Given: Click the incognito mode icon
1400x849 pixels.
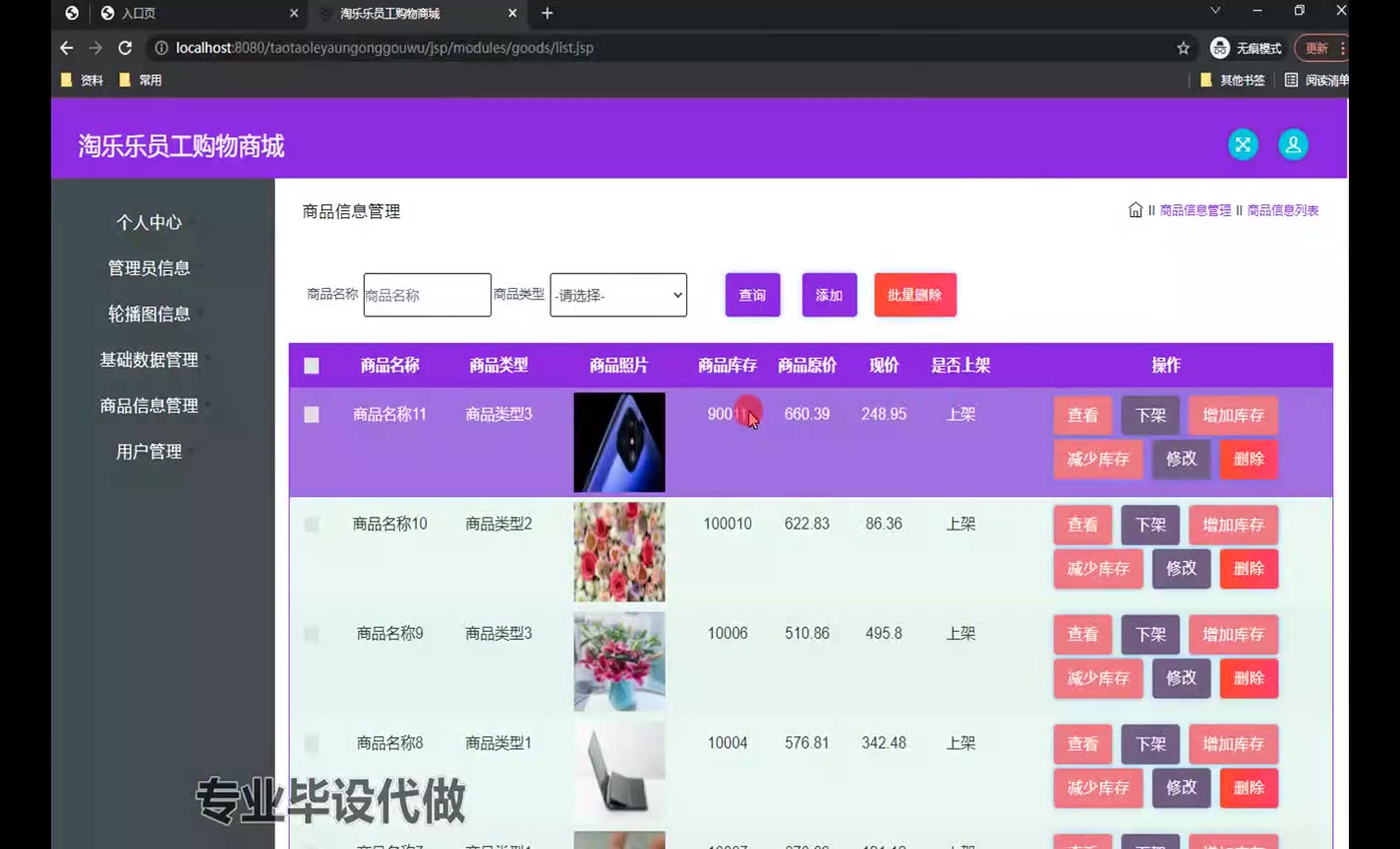Looking at the screenshot, I should [1220, 48].
